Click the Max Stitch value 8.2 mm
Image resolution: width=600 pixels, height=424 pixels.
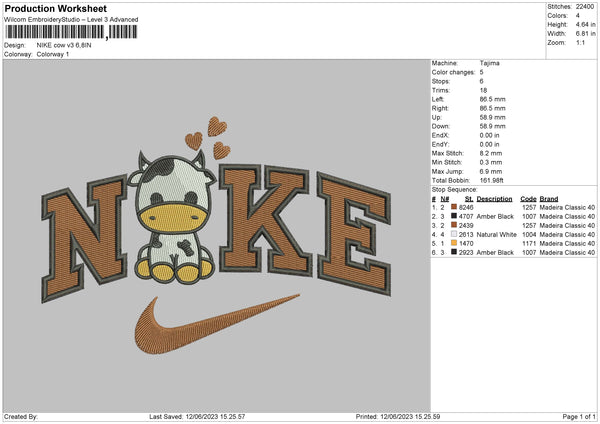(x=491, y=153)
